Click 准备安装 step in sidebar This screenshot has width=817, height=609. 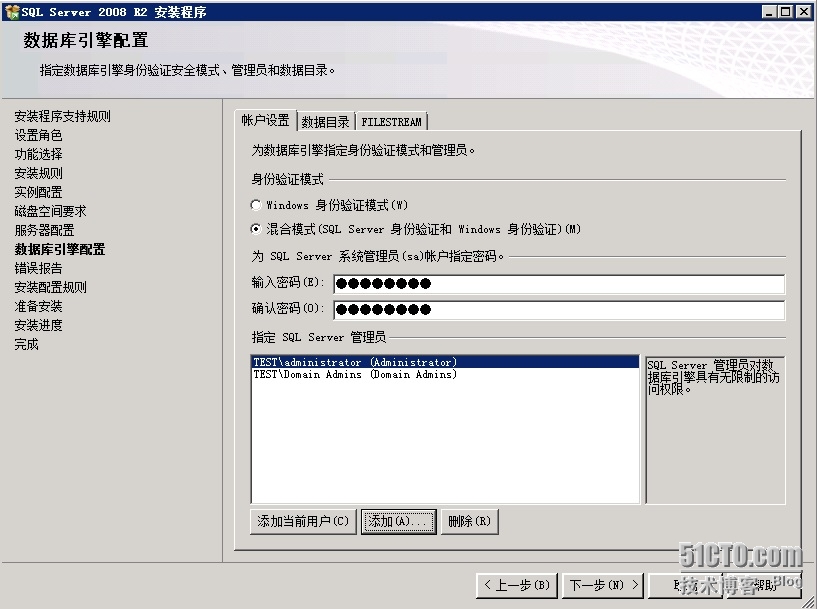[x=39, y=306]
